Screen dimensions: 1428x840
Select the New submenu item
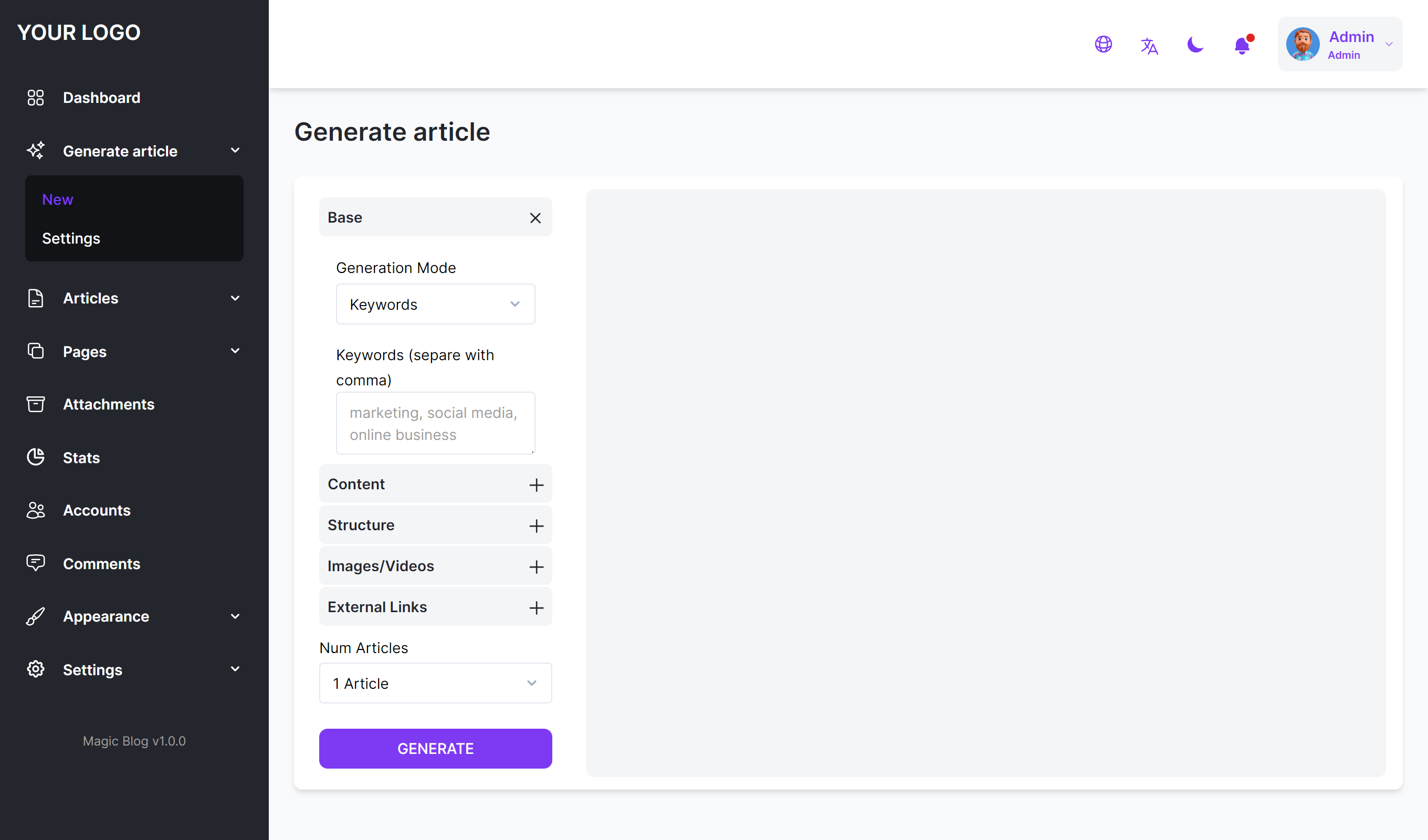[57, 199]
